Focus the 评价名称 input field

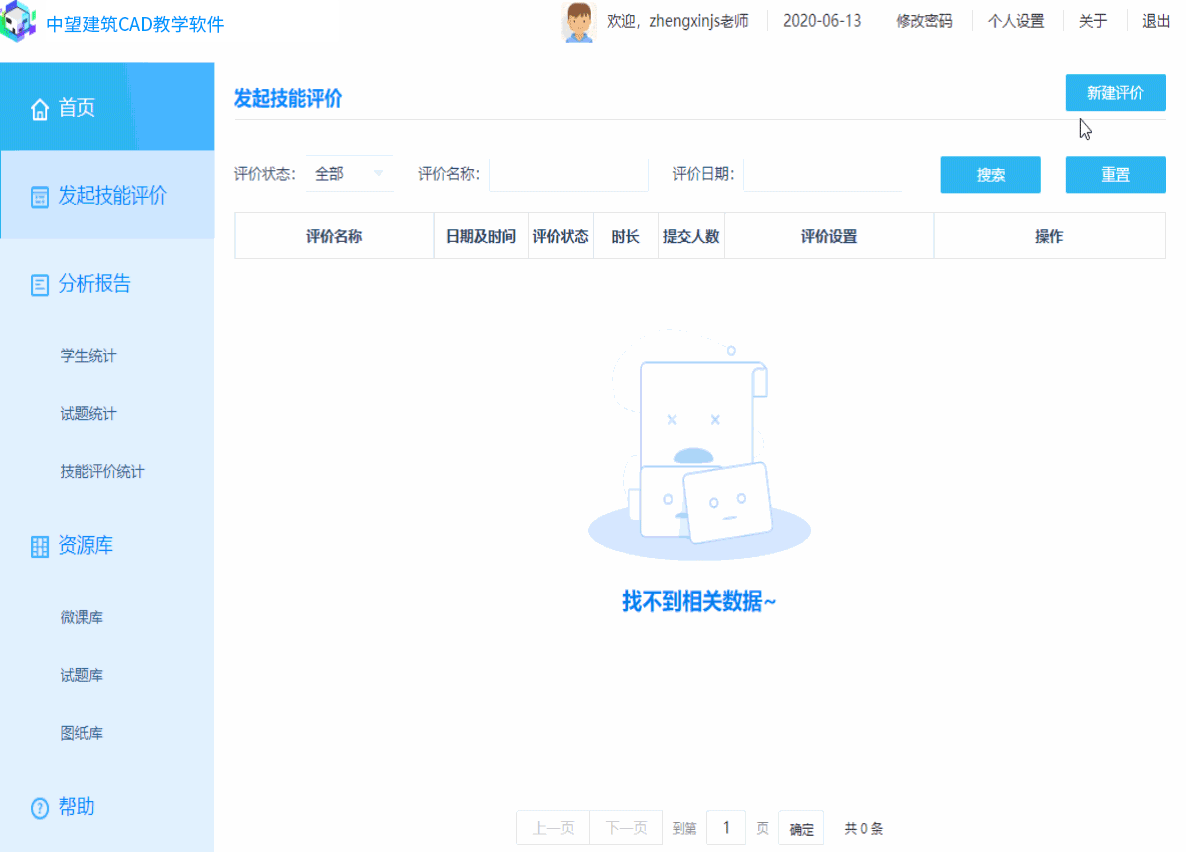click(x=569, y=174)
